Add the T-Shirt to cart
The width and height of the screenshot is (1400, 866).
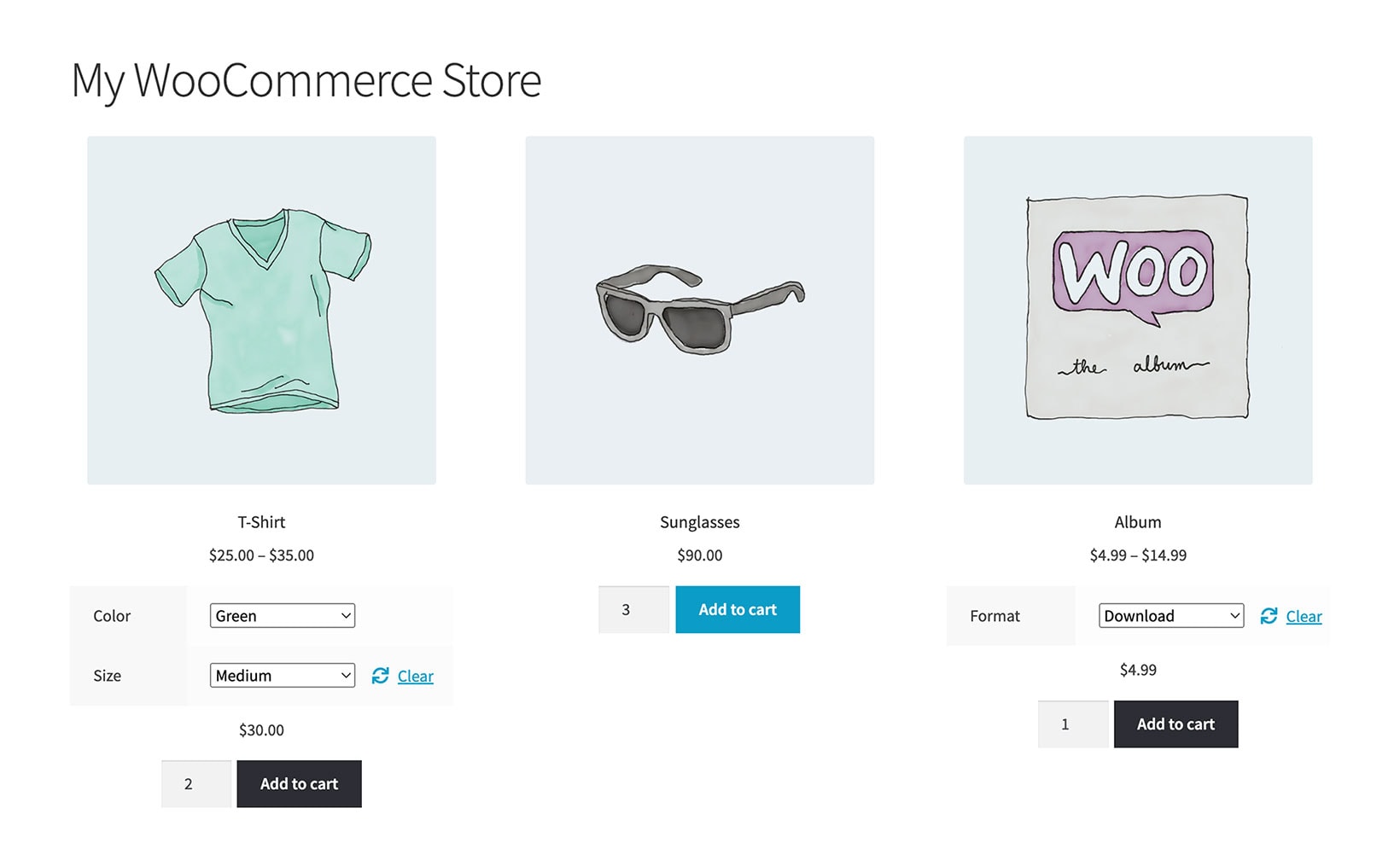[x=299, y=784]
